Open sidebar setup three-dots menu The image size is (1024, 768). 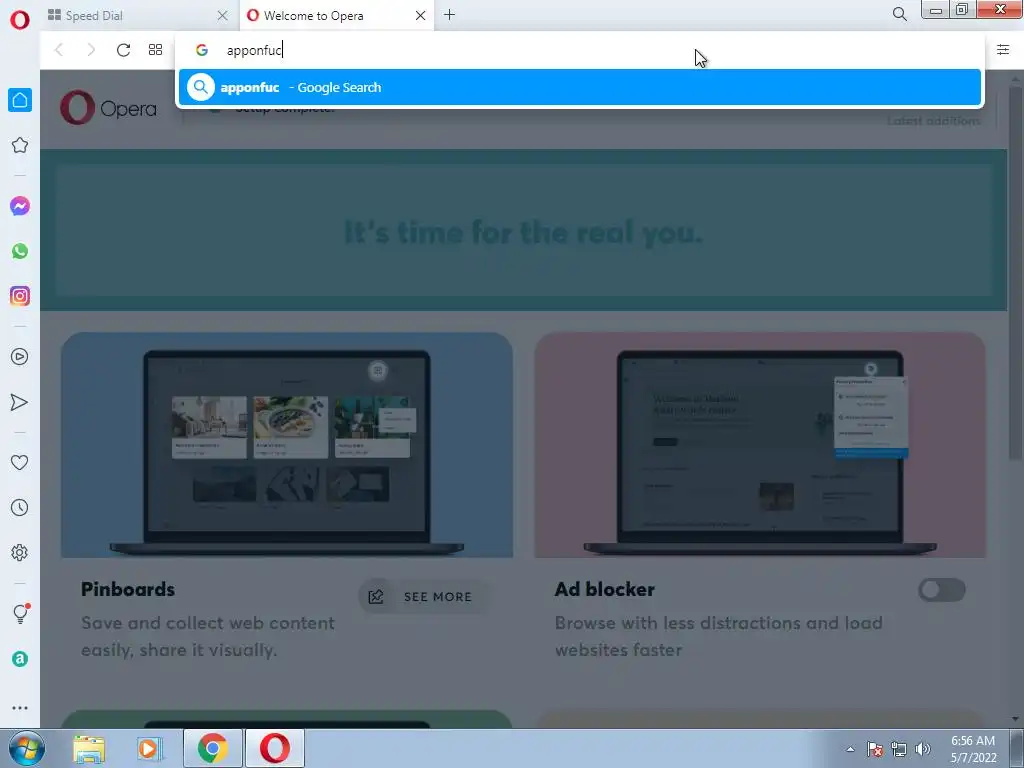(x=20, y=708)
